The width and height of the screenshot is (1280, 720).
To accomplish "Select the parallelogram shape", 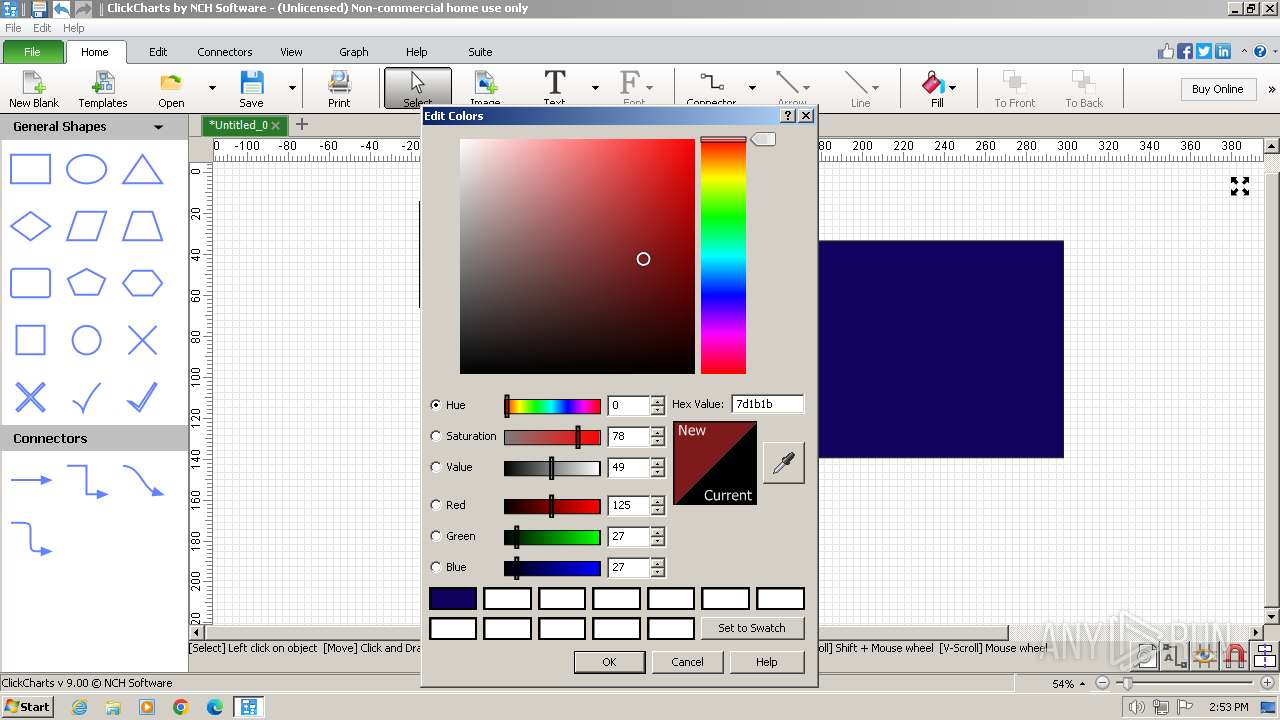I will click(x=86, y=226).
